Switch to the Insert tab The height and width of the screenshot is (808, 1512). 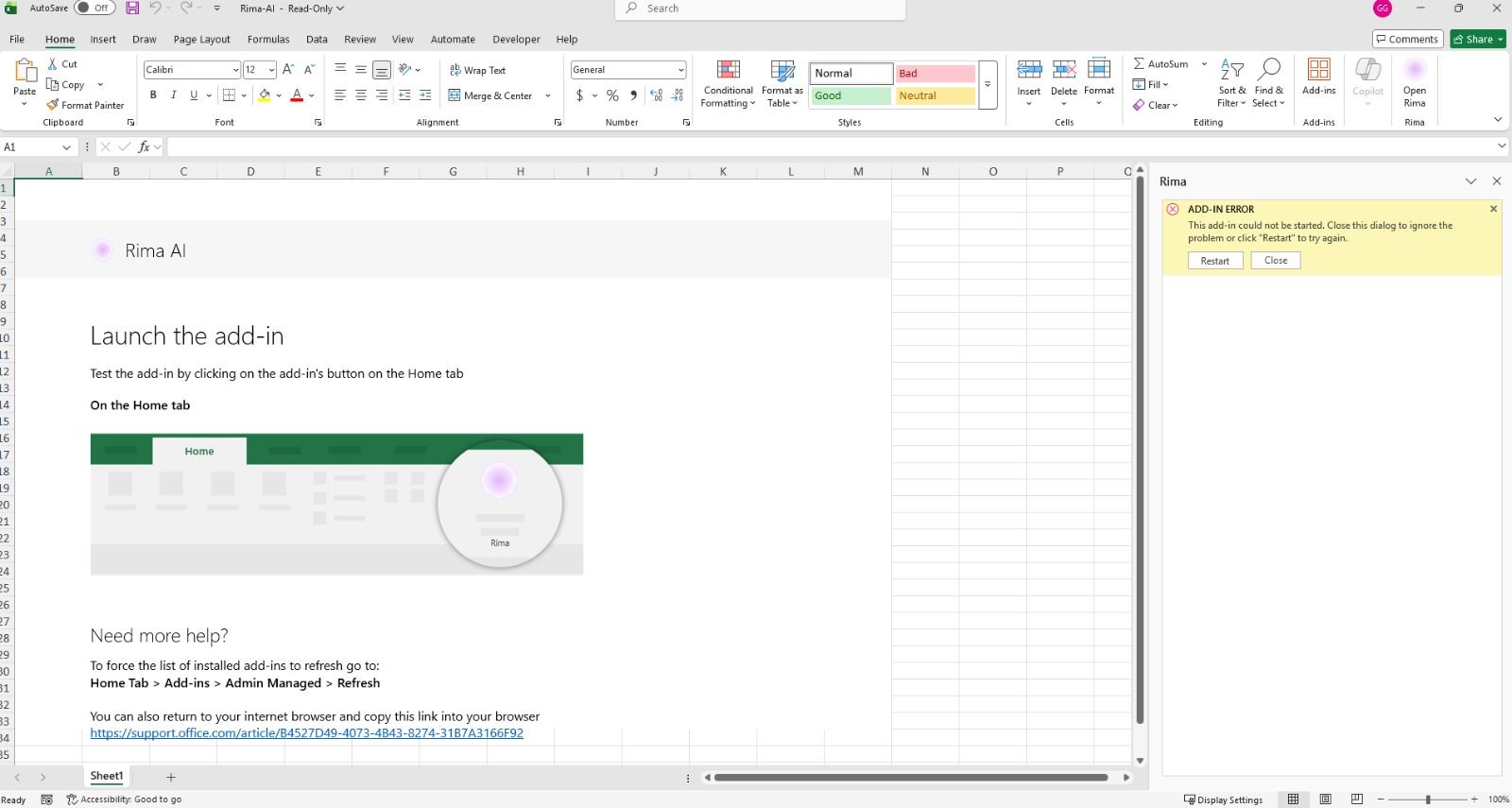click(103, 40)
